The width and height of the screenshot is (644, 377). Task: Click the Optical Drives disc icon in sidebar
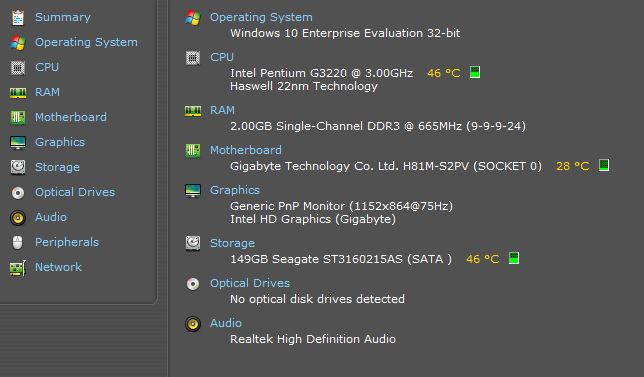(x=18, y=193)
